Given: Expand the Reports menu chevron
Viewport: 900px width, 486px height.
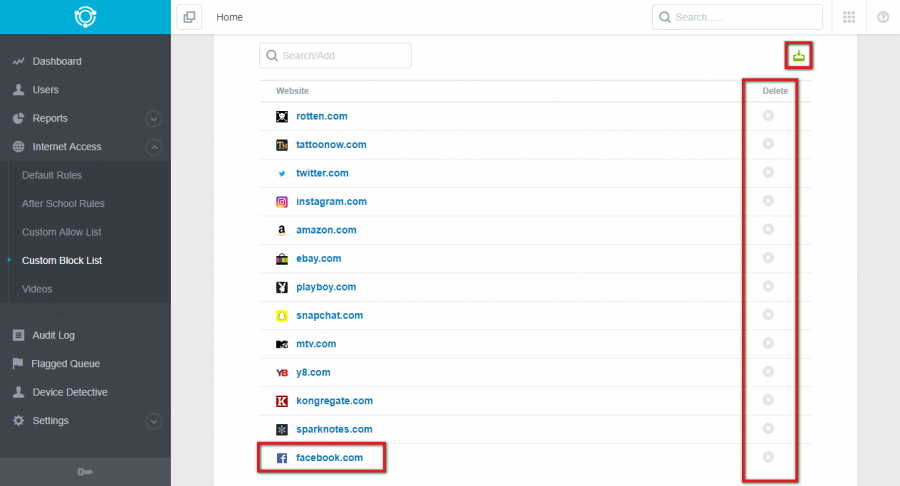Looking at the screenshot, I should [x=153, y=119].
